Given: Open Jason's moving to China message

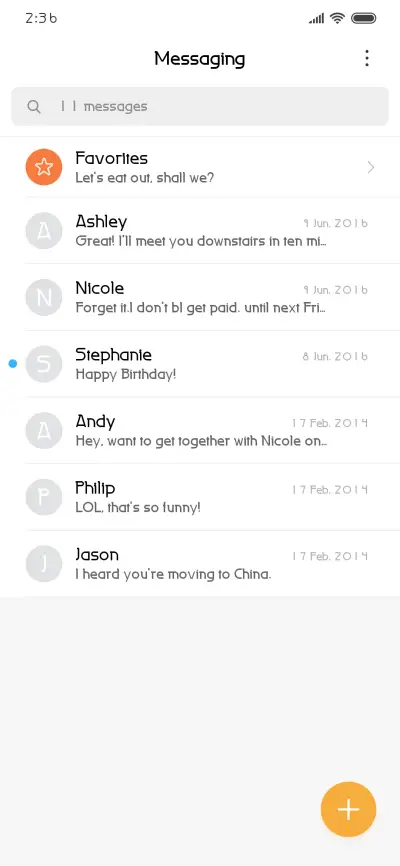Looking at the screenshot, I should 200,563.
